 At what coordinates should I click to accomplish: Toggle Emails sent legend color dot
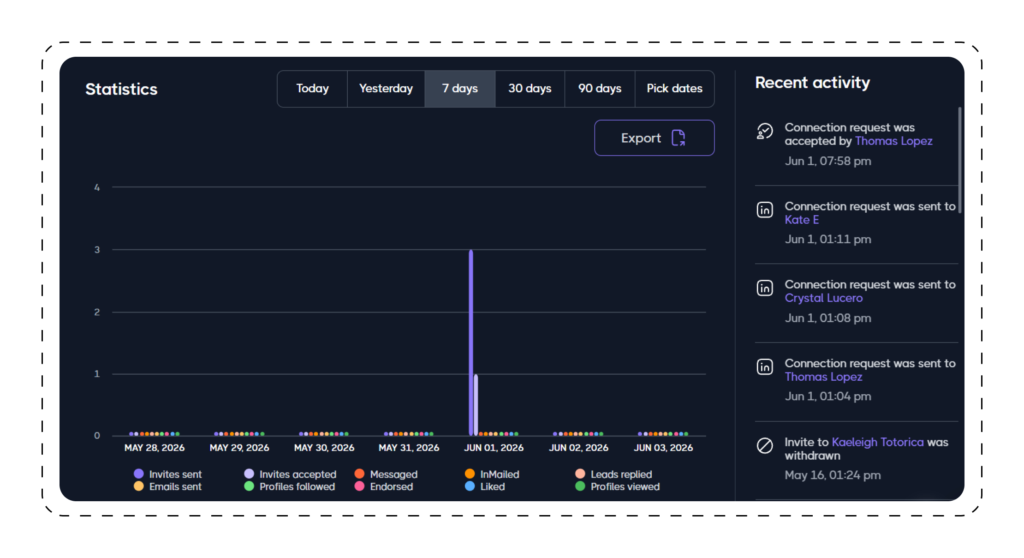[x=138, y=487]
